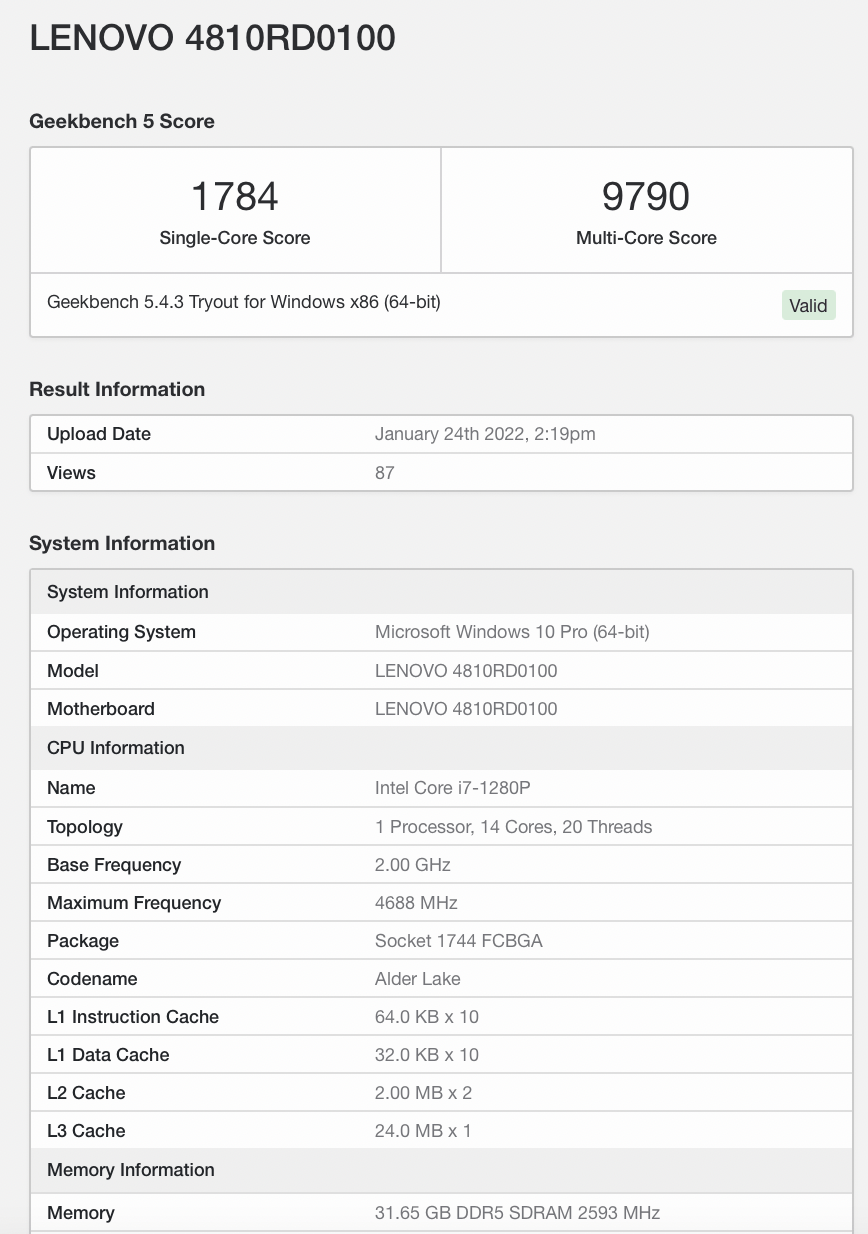This screenshot has width=868, height=1234.
Task: Expand the System Information section
Action: point(127,592)
